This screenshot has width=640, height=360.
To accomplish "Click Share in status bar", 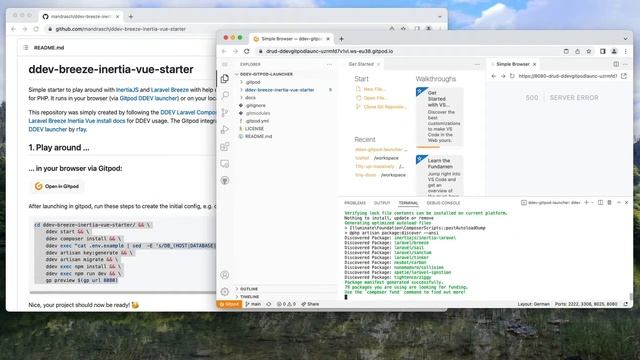I will (x=310, y=304).
